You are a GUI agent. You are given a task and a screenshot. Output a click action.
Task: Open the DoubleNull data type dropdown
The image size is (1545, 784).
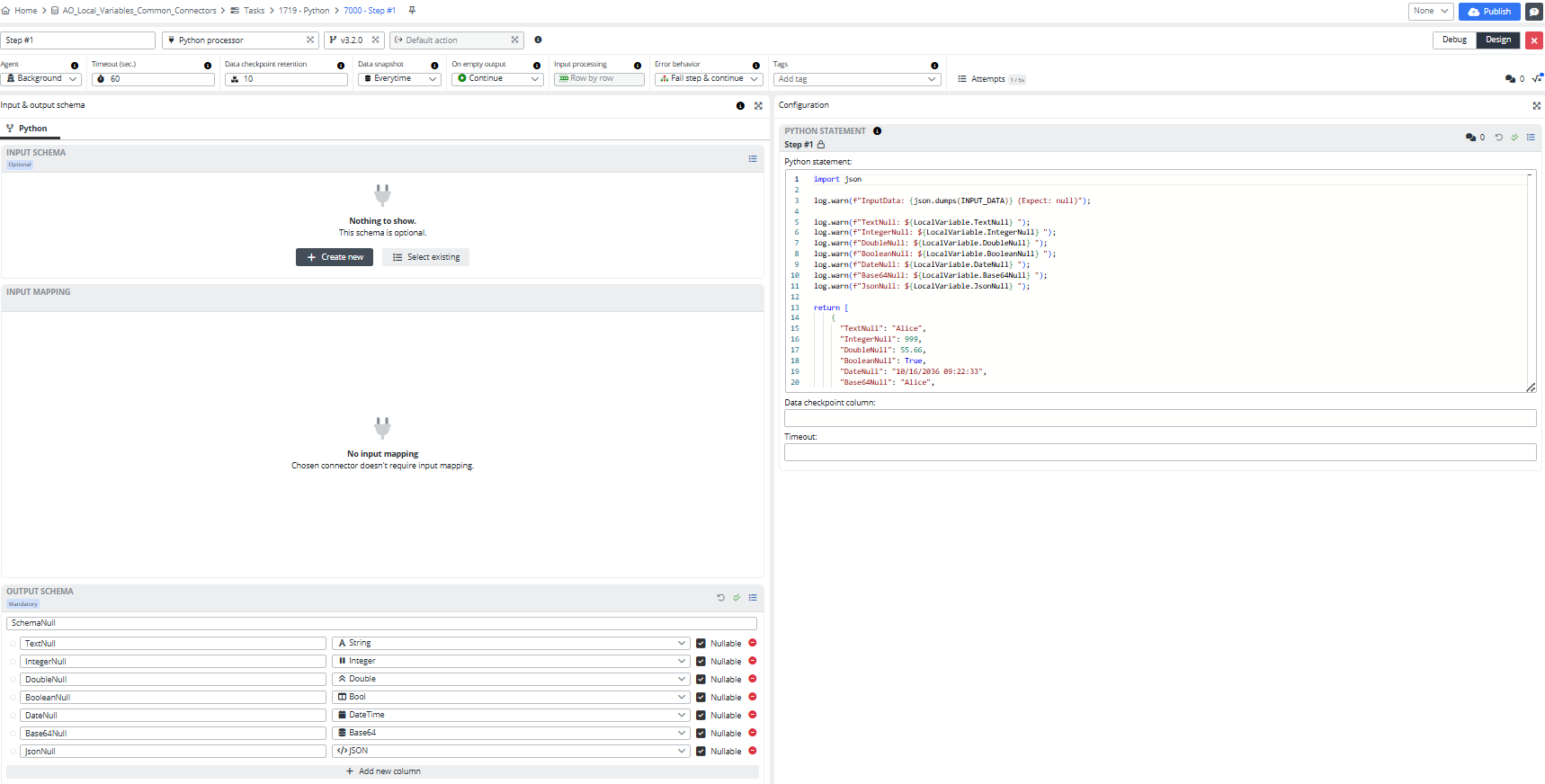click(x=510, y=680)
